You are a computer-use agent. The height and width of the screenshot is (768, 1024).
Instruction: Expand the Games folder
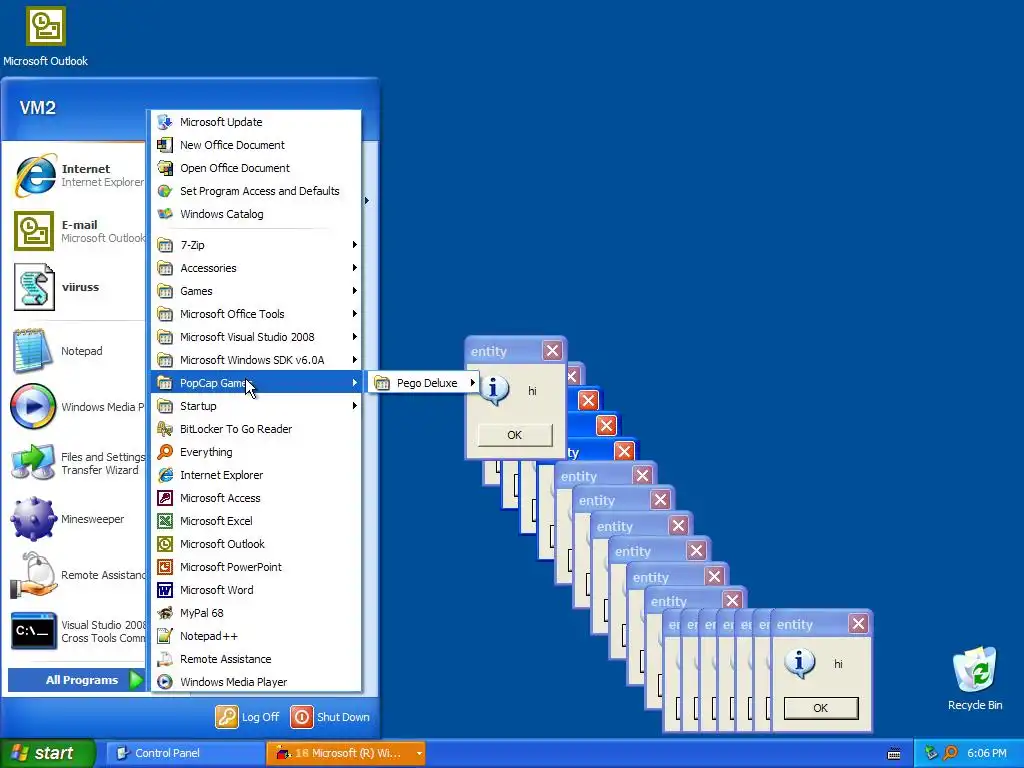[256, 291]
